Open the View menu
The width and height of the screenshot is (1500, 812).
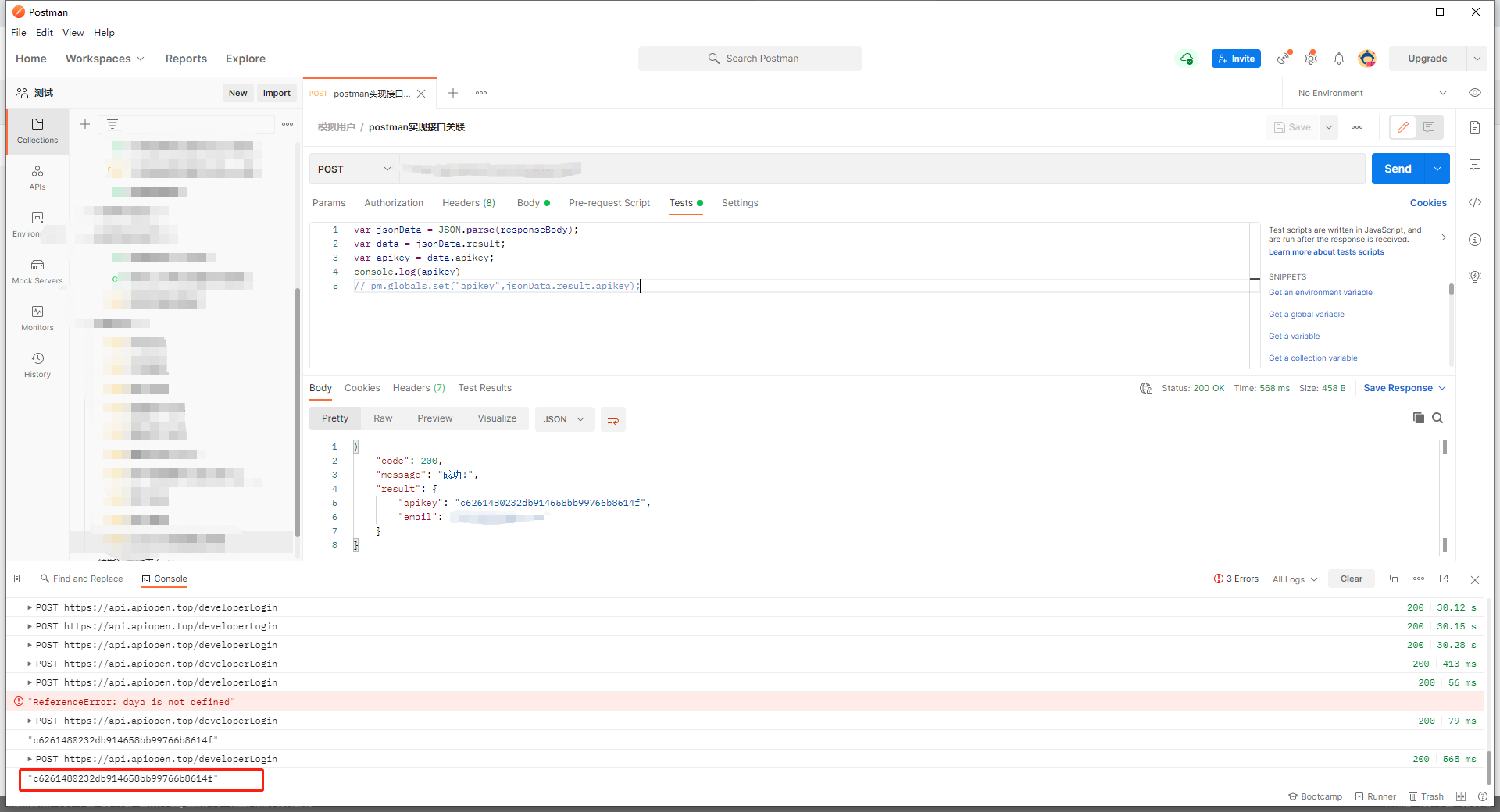pos(73,33)
